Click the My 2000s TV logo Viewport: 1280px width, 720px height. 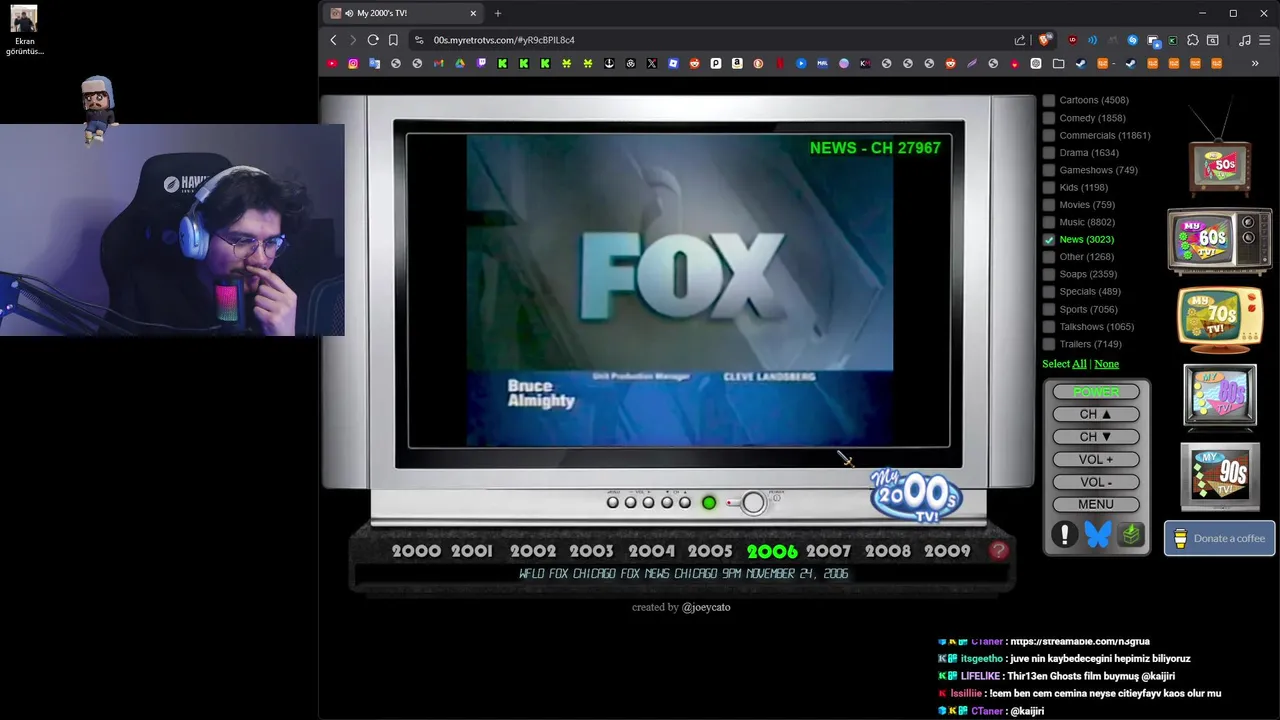pyautogui.click(x=915, y=496)
